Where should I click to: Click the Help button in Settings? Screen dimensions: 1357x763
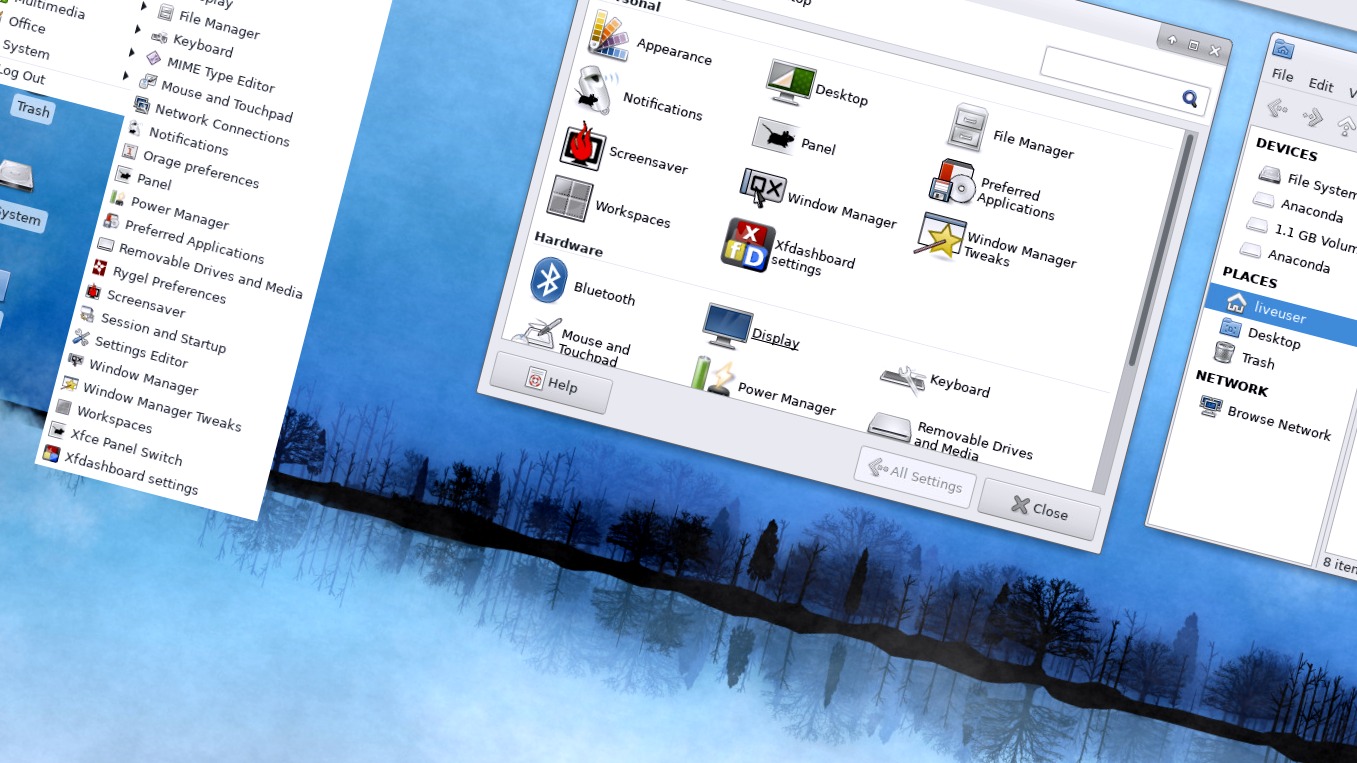click(x=552, y=382)
